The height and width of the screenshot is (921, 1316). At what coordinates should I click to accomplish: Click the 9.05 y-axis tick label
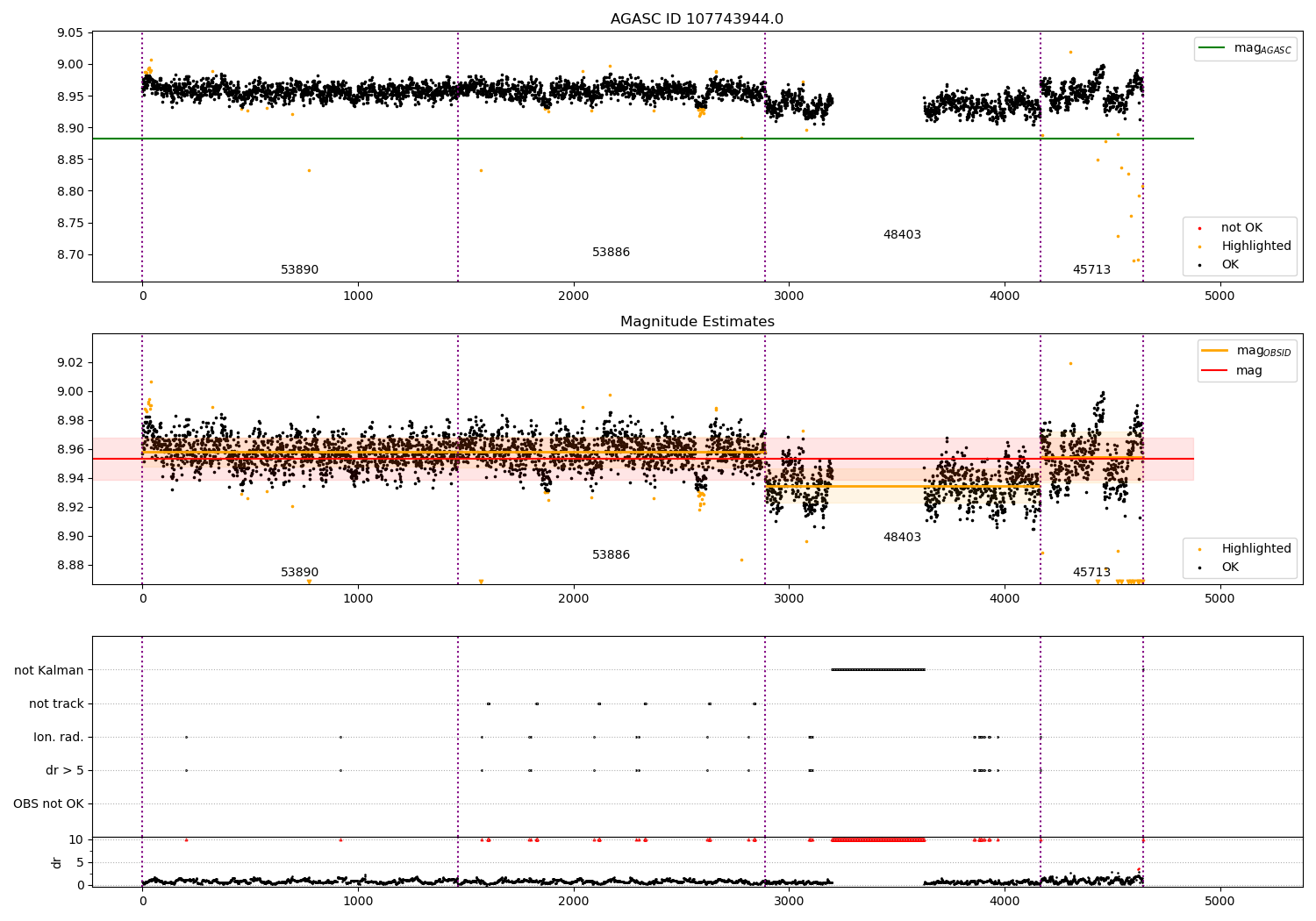(70, 32)
